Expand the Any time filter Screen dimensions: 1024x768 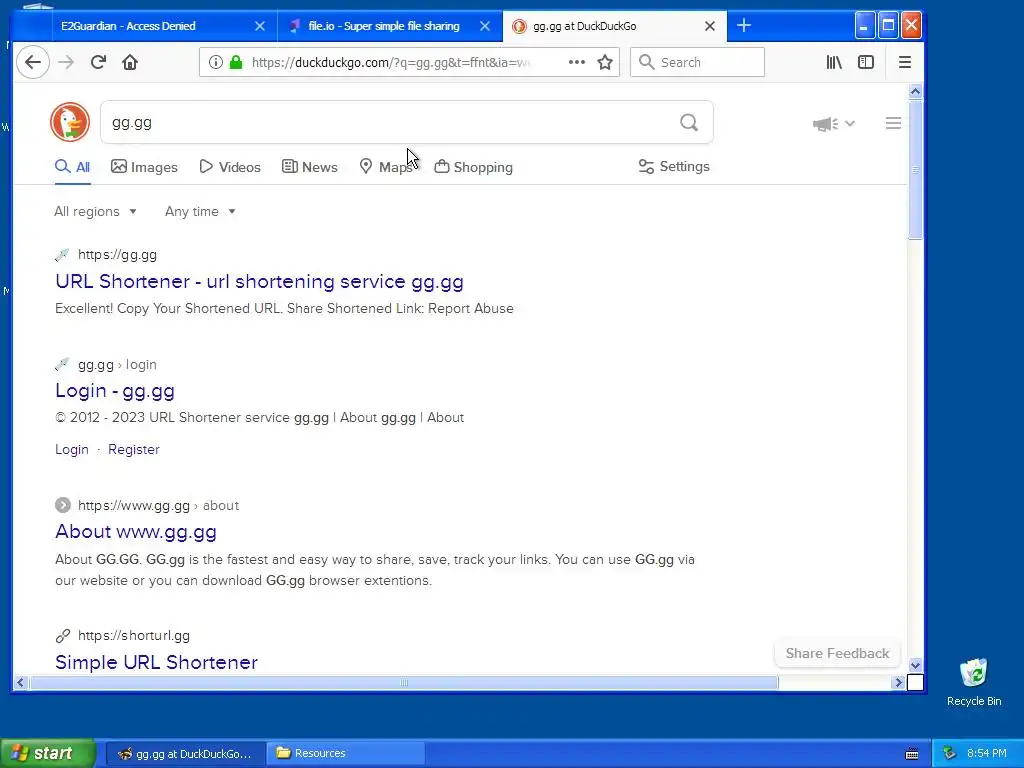coord(200,212)
